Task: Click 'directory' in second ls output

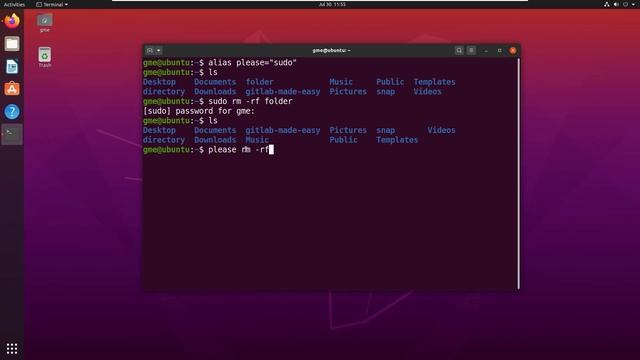Action: coord(164,140)
